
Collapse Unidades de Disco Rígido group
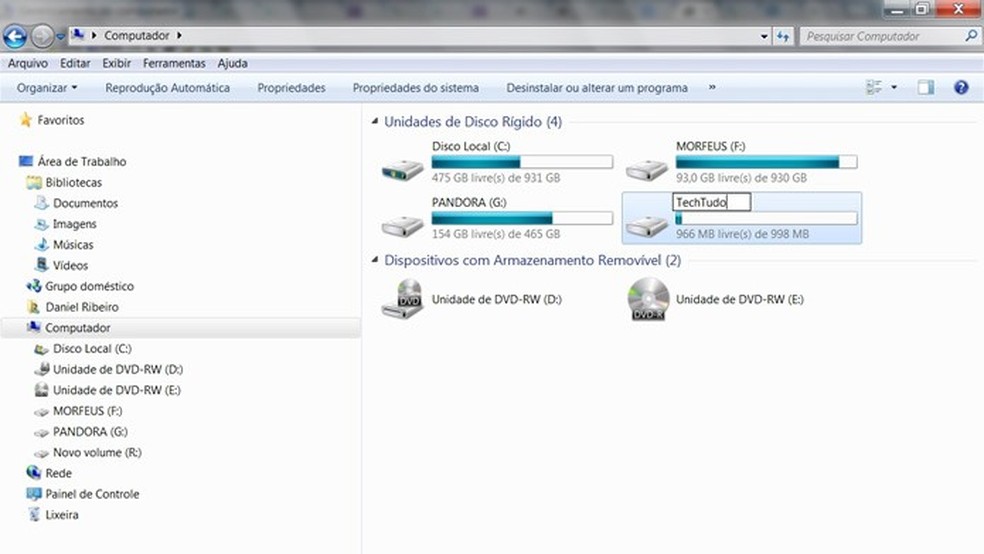(x=375, y=121)
